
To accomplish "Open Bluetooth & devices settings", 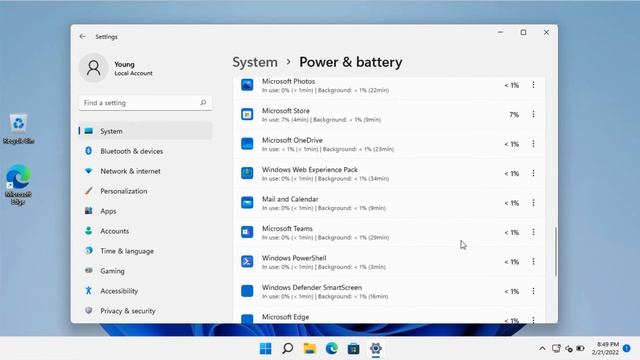I will [x=145, y=151].
